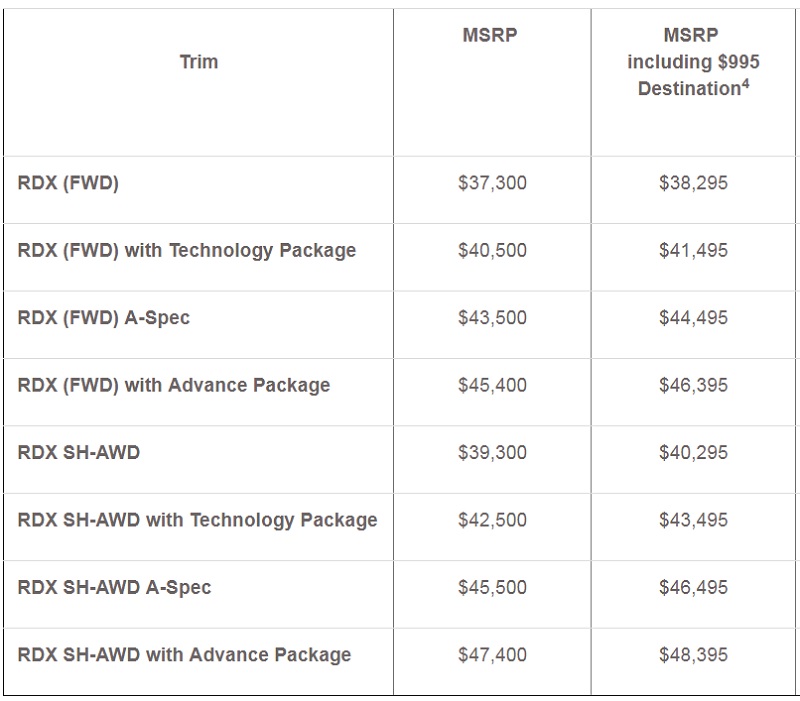The width and height of the screenshot is (800, 701).
Task: Select the RDX (FWD) trim name
Action: click(x=68, y=183)
